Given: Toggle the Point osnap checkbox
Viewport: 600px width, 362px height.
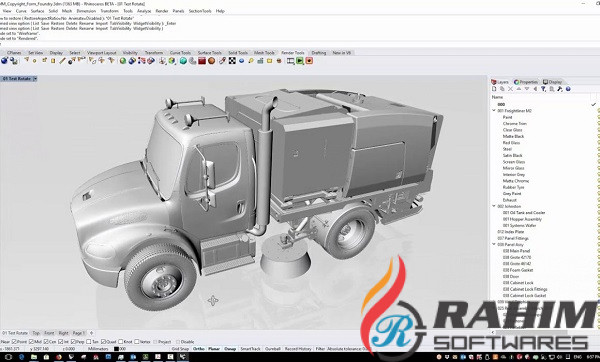Looking at the screenshot, I should (15, 342).
